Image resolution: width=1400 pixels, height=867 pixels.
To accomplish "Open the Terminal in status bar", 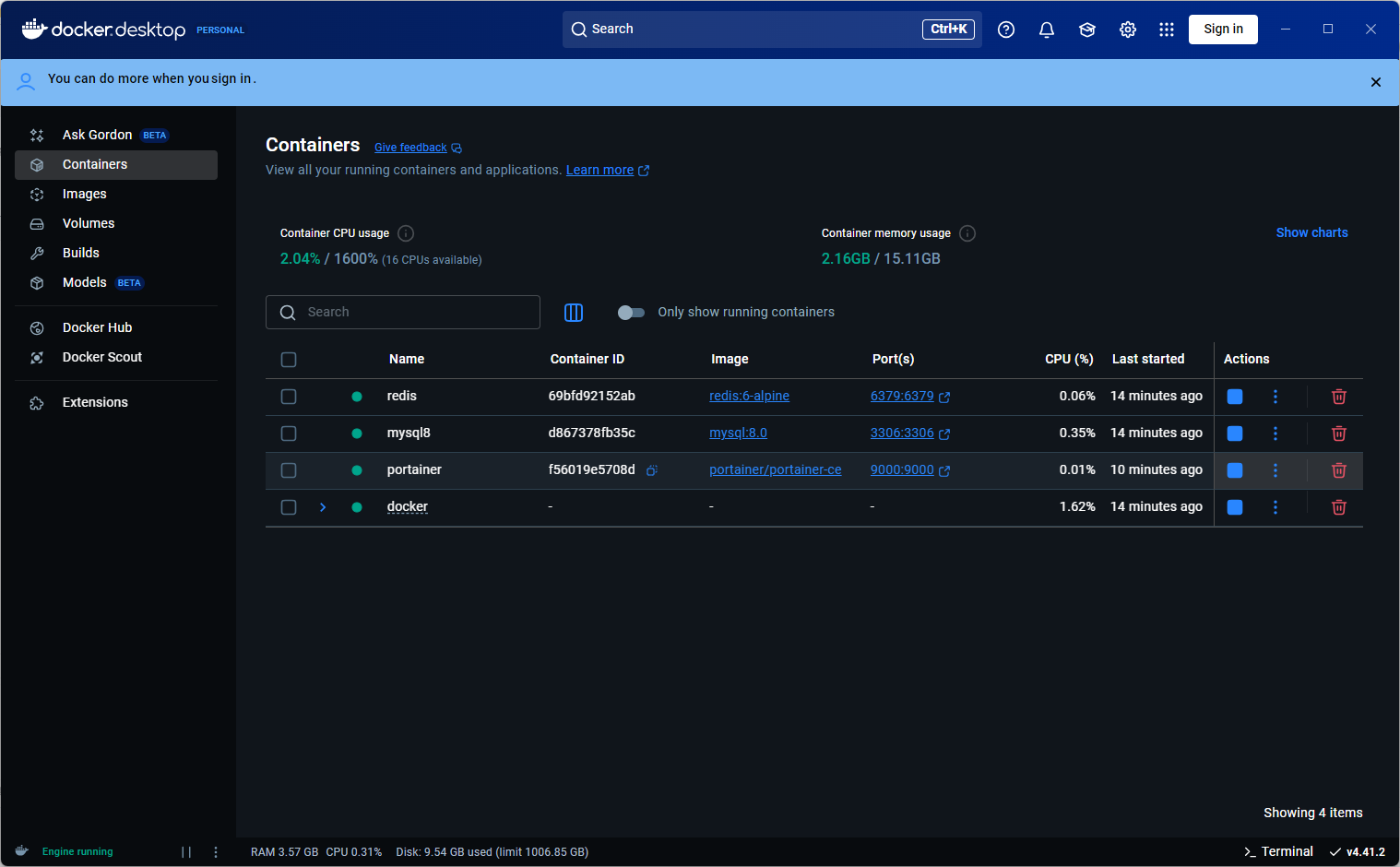I will 1278,851.
